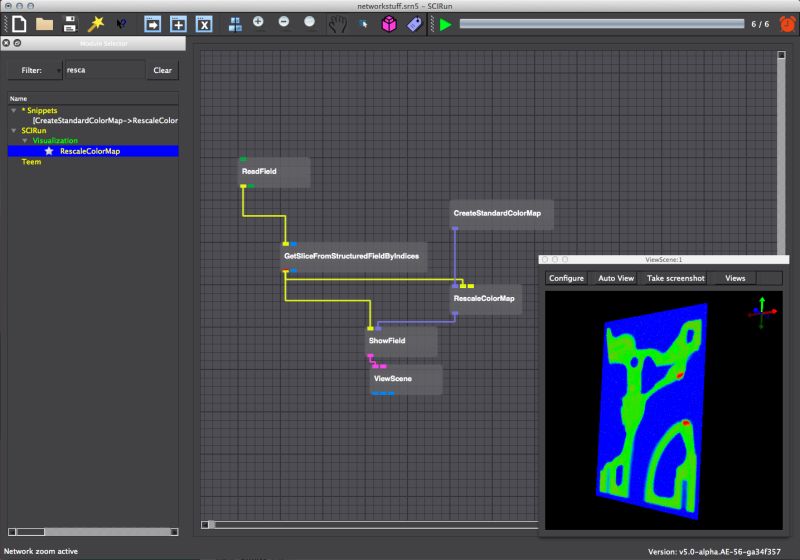
Task: Click the window X toolbar icon
Action: tap(204, 24)
